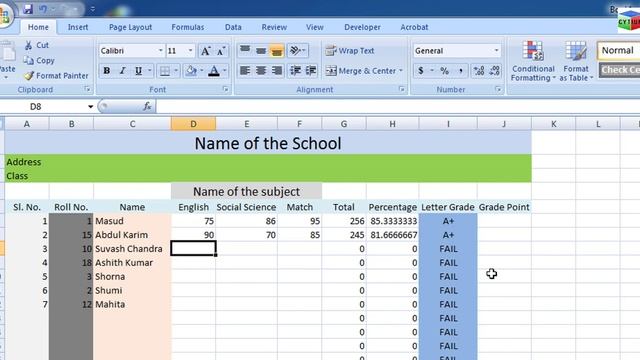The width and height of the screenshot is (640, 360).
Task: Set Bottom Align vertical alignment
Action: click(277, 51)
